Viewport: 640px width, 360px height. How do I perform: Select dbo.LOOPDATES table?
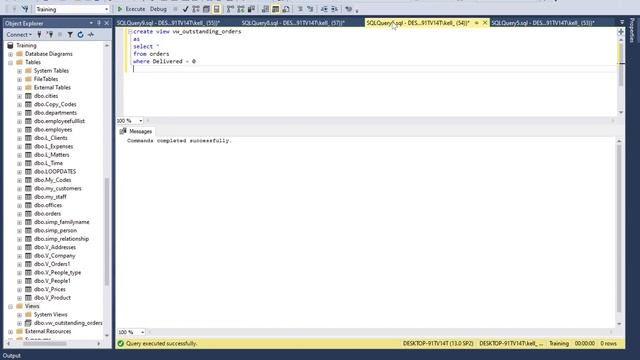pos(55,171)
